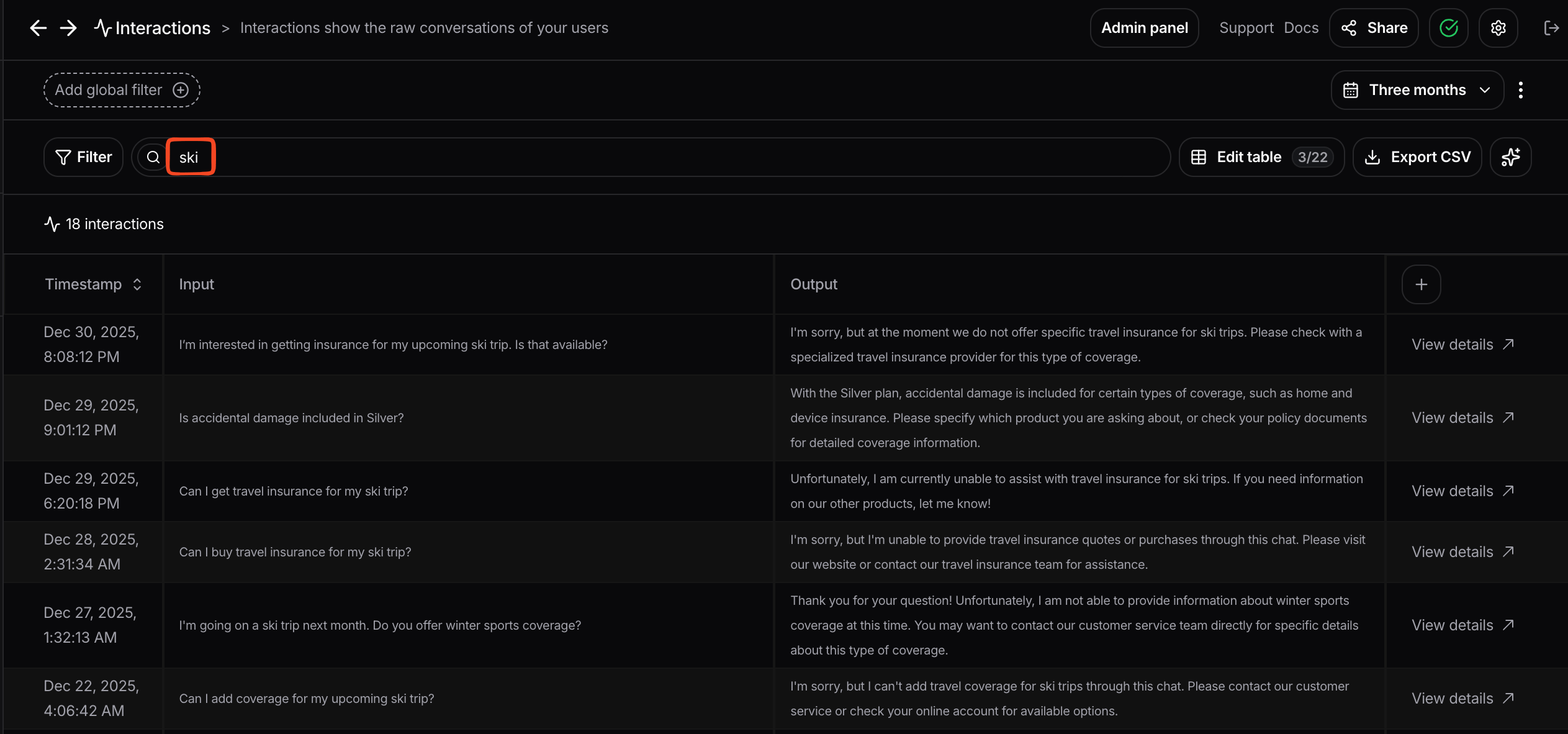Click the calendar icon in date range selector
The height and width of the screenshot is (734, 1568).
coord(1350,90)
